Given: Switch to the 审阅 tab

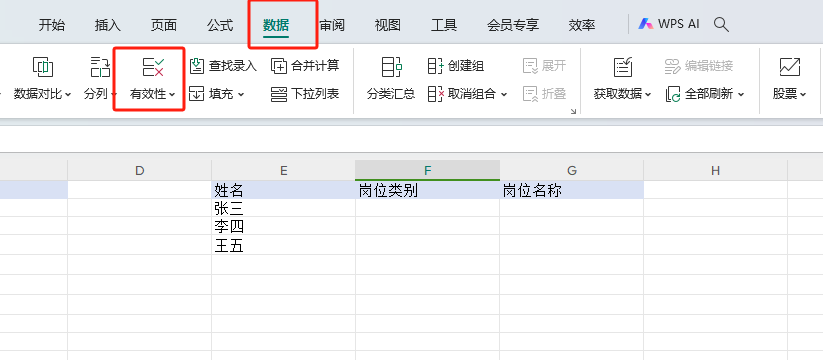Looking at the screenshot, I should point(332,25).
